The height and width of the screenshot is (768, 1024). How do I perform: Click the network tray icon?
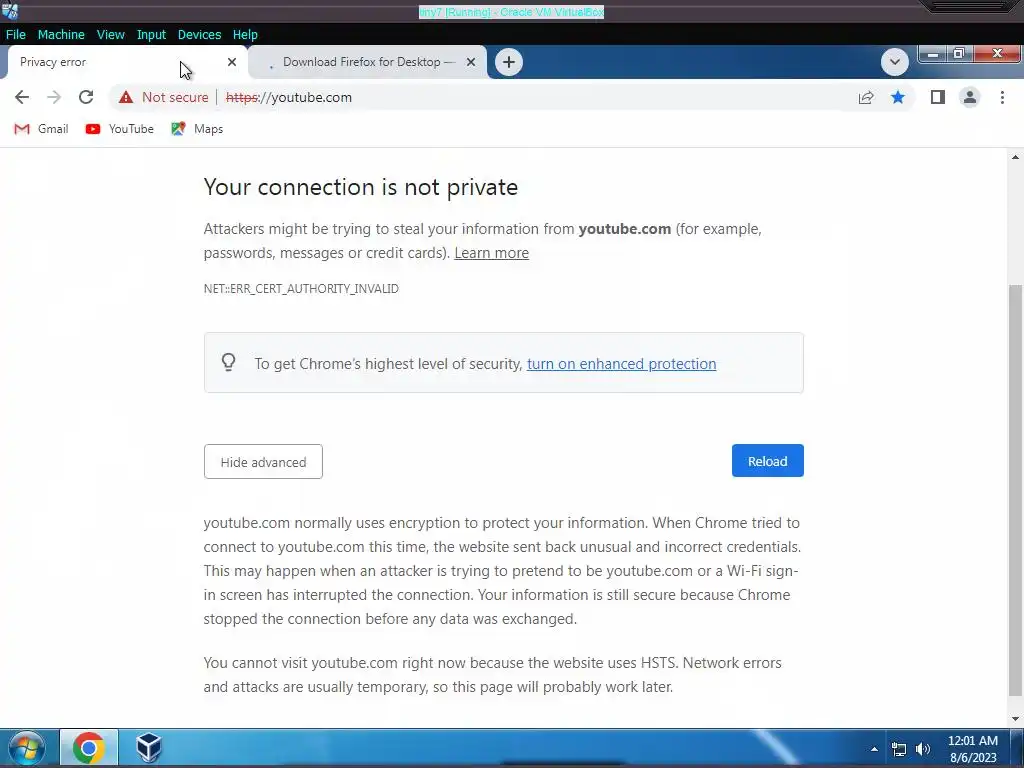(x=899, y=749)
